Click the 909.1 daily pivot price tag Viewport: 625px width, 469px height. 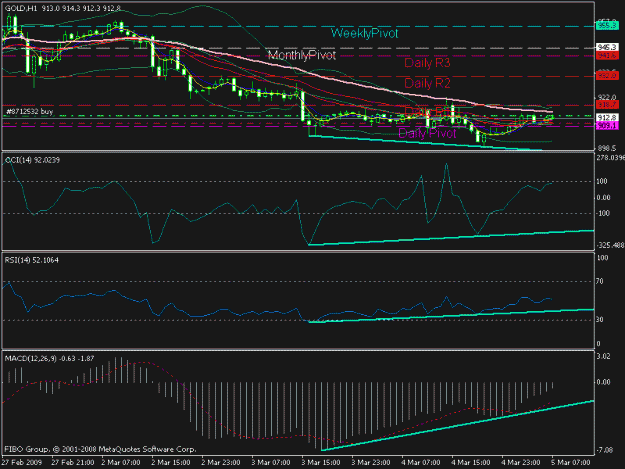point(607,126)
